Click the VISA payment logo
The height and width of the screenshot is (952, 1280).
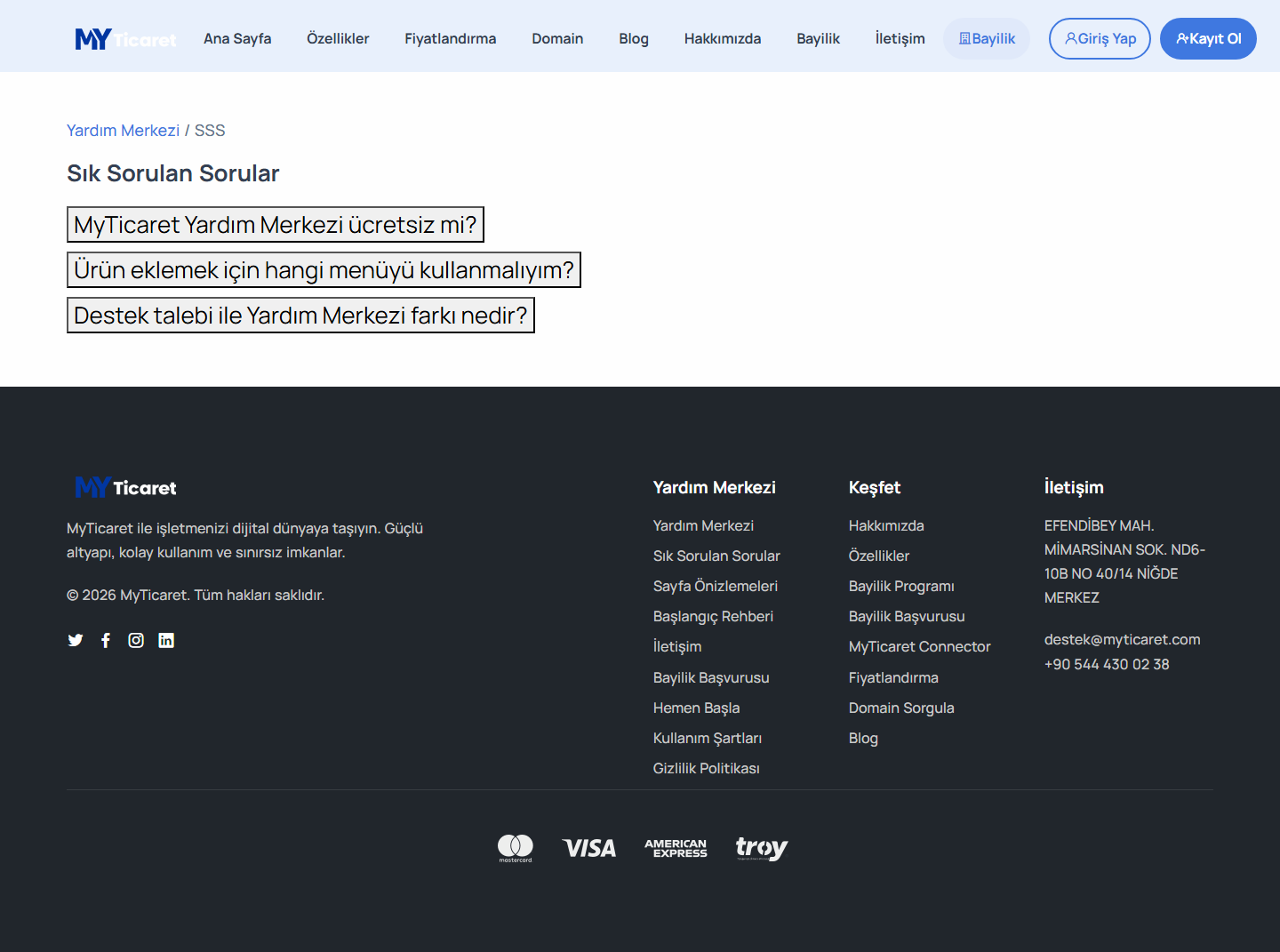coord(589,848)
